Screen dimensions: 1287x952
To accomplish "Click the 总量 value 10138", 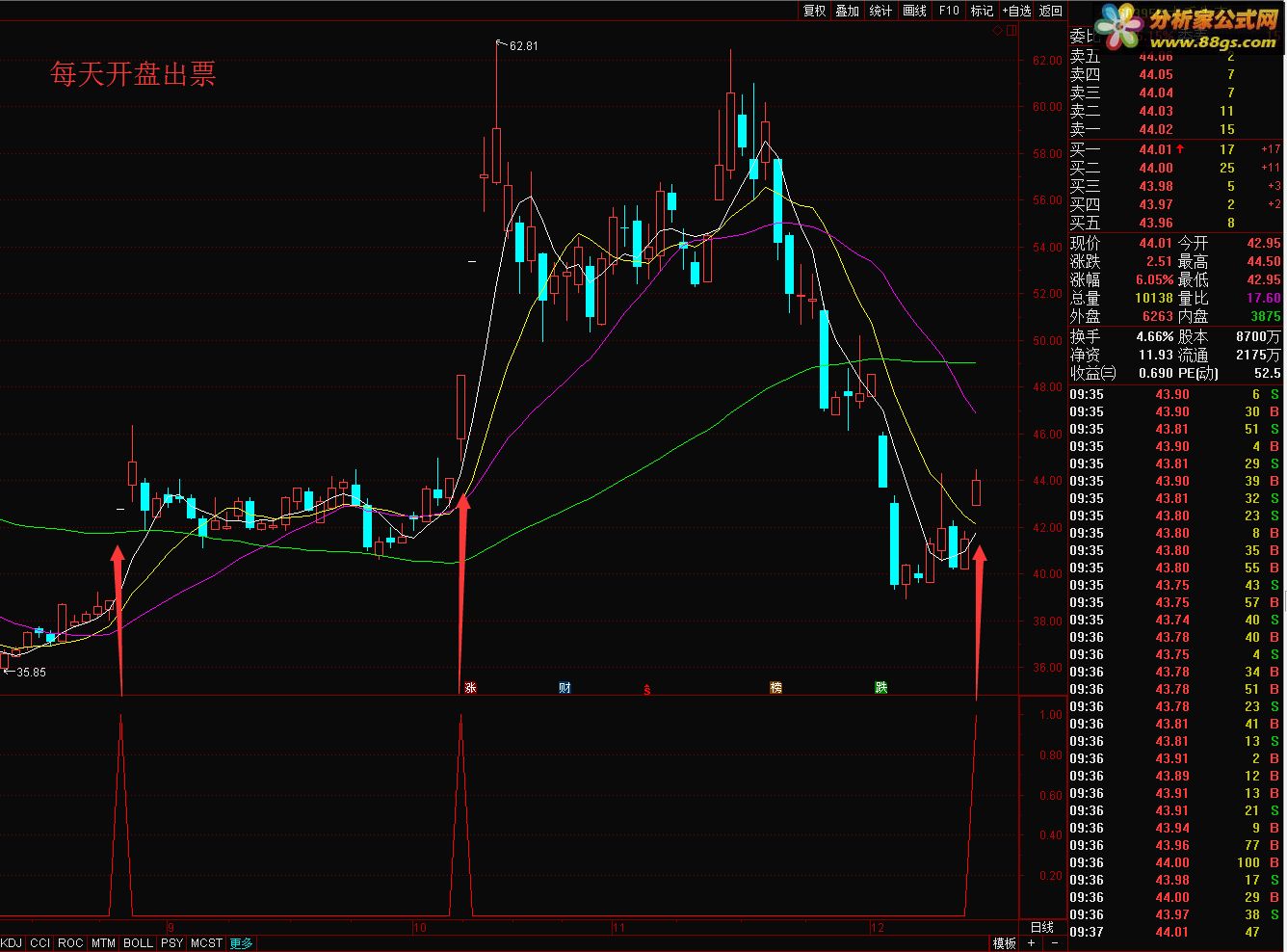I will (x=1153, y=298).
